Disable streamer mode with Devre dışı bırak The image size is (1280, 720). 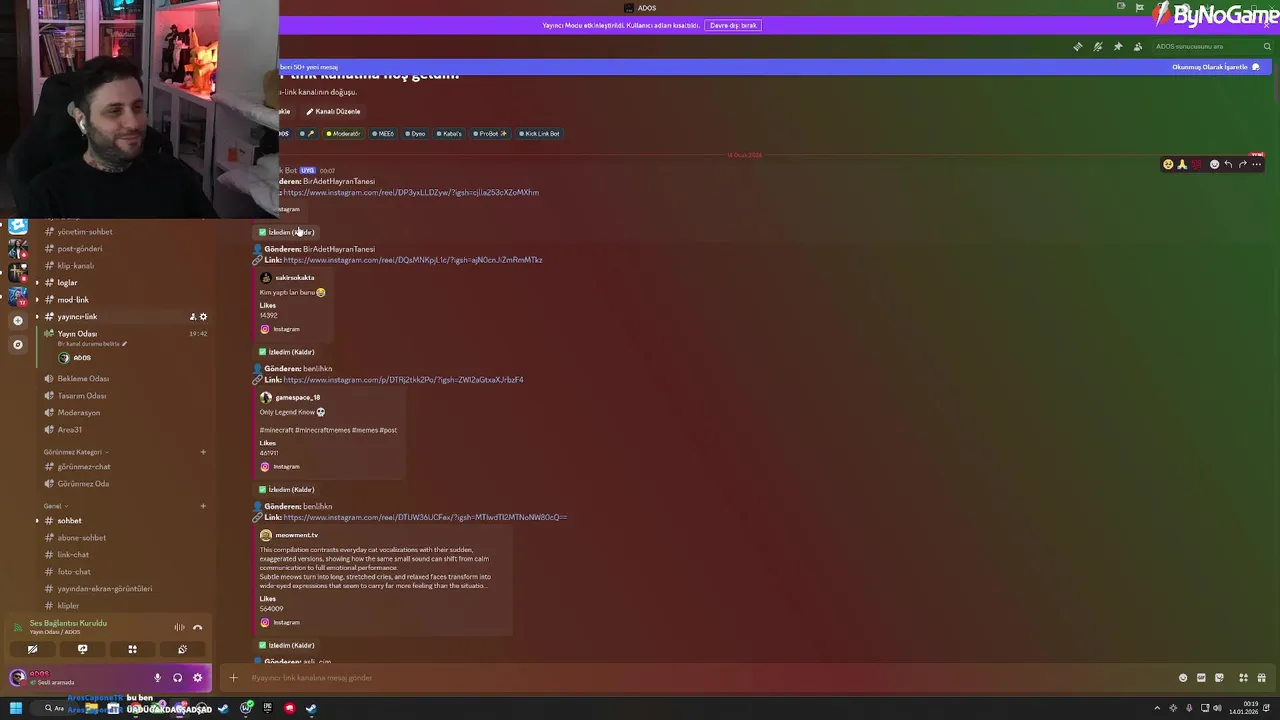(733, 25)
